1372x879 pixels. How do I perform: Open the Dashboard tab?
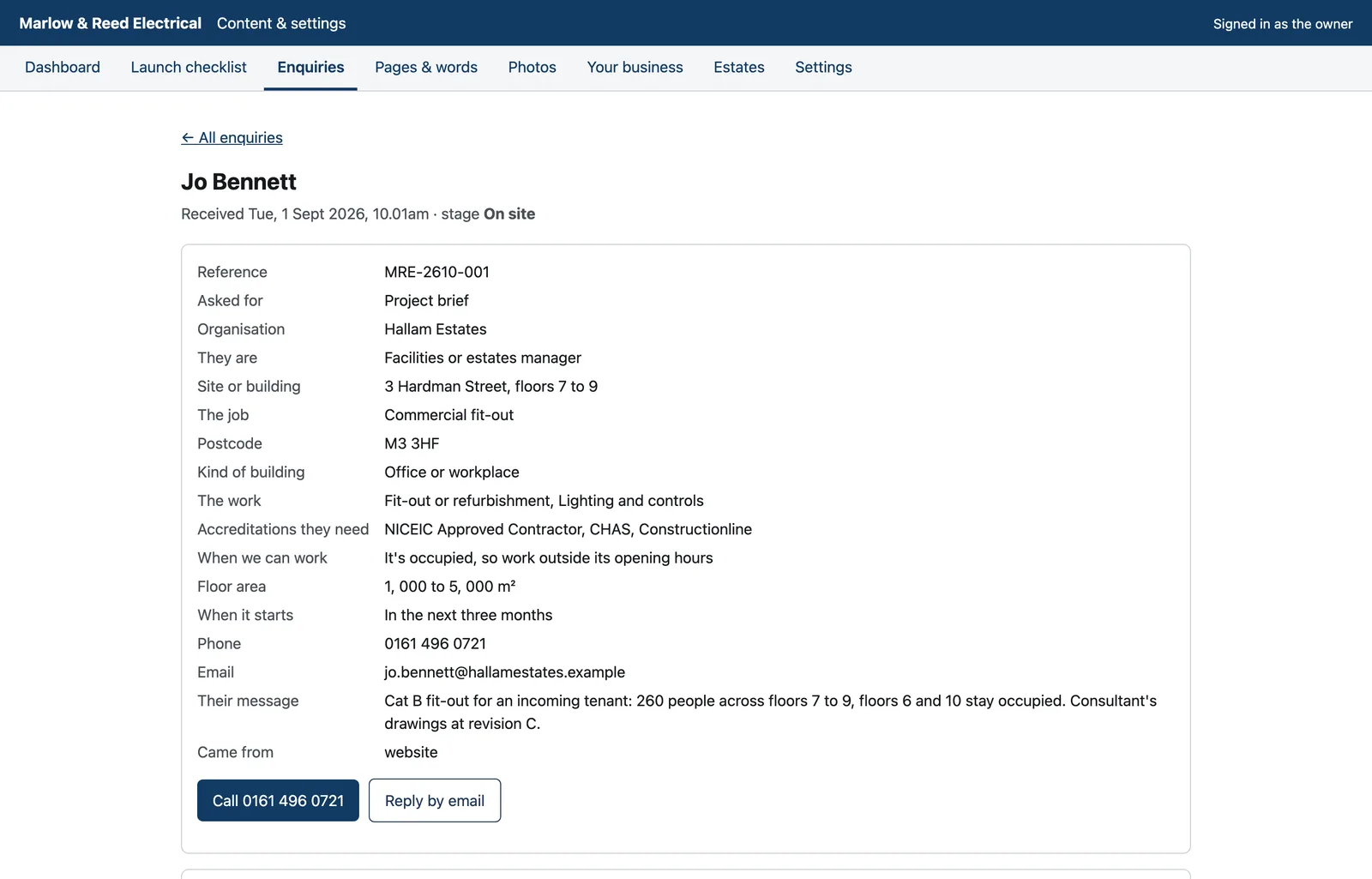click(x=63, y=67)
